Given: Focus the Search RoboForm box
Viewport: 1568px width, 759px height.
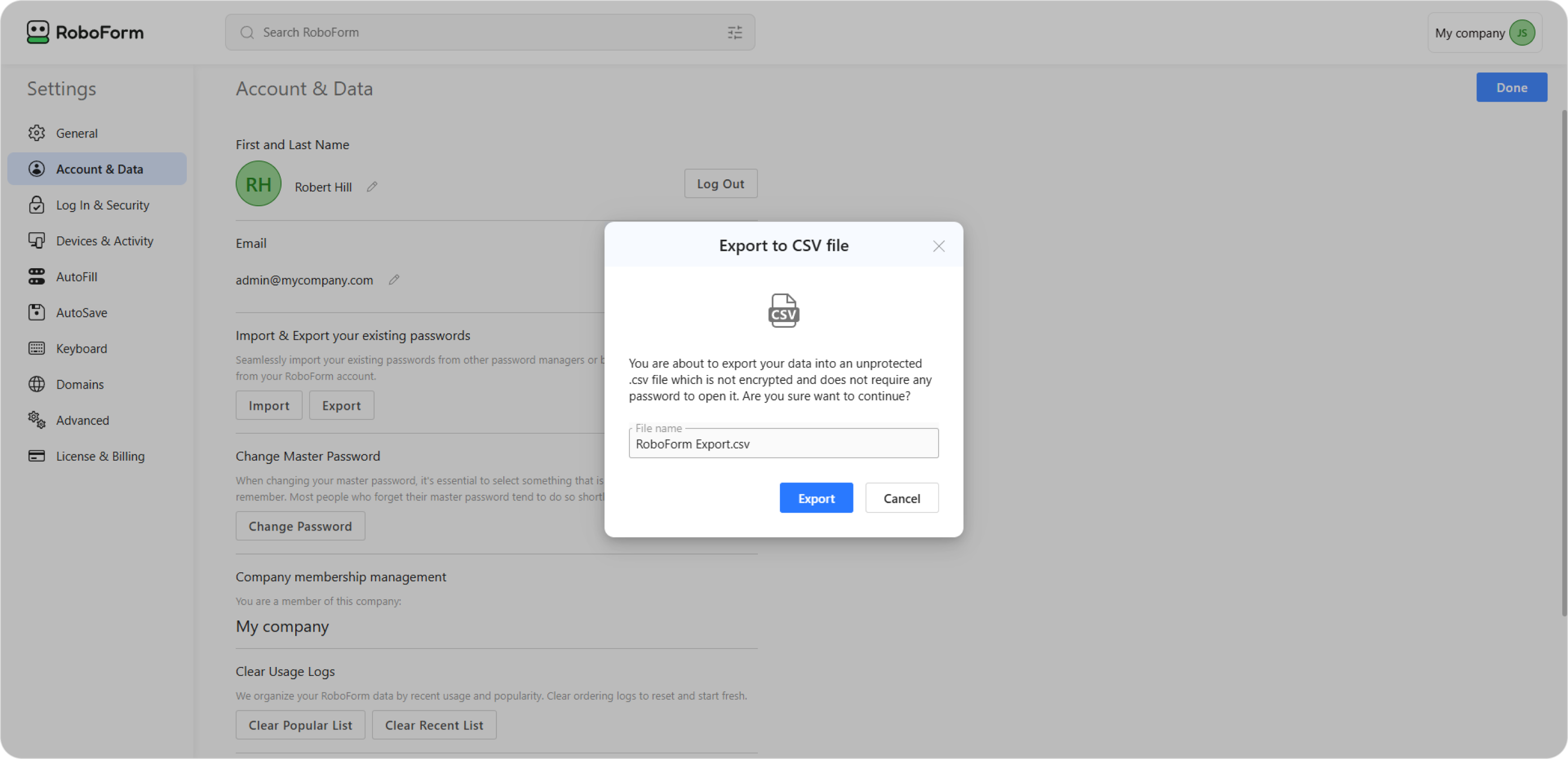Looking at the screenshot, I should [x=490, y=32].
